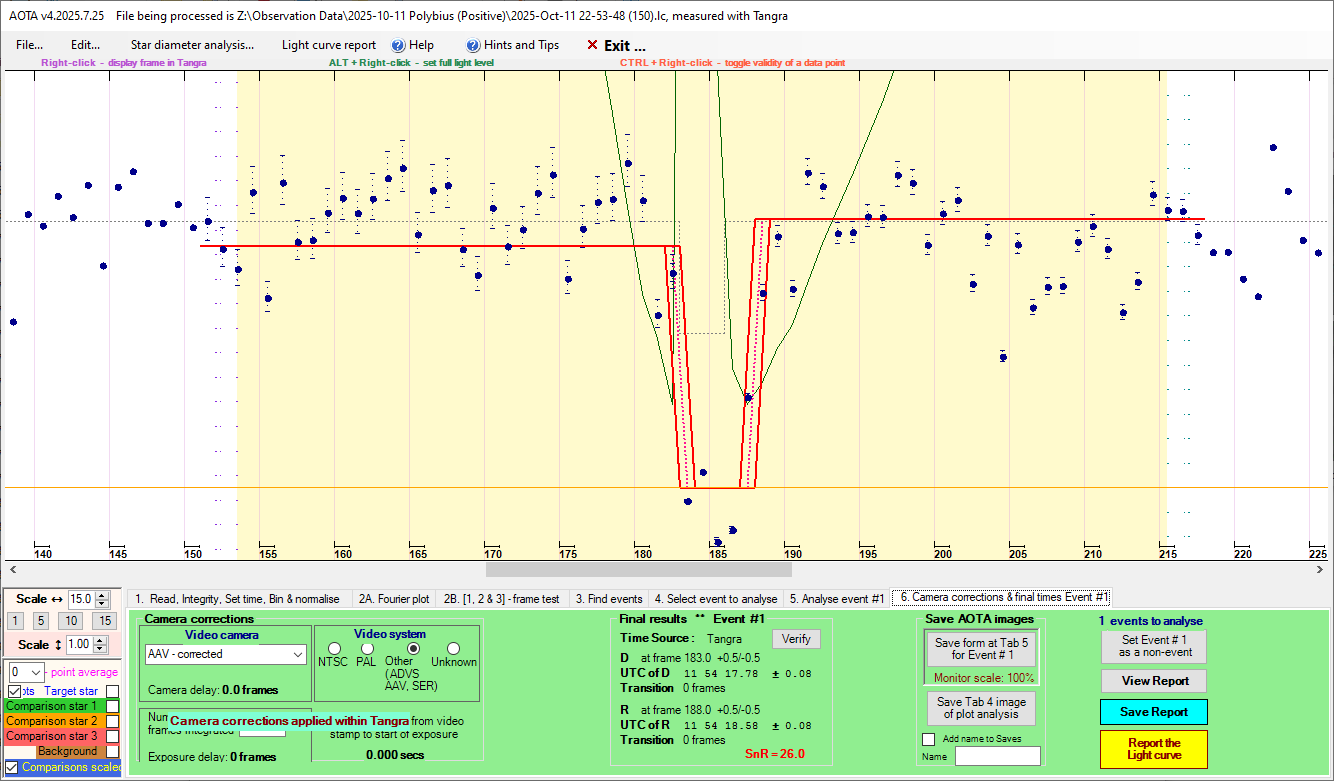Set horizontal scale preset to 10

pos(73,621)
